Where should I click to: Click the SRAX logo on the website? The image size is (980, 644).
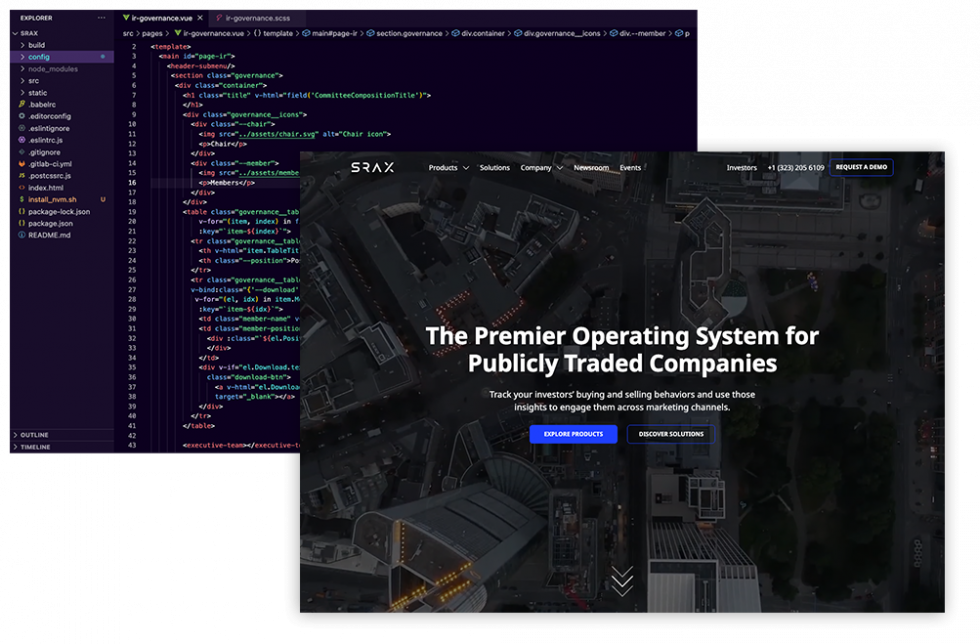pyautogui.click(x=372, y=168)
